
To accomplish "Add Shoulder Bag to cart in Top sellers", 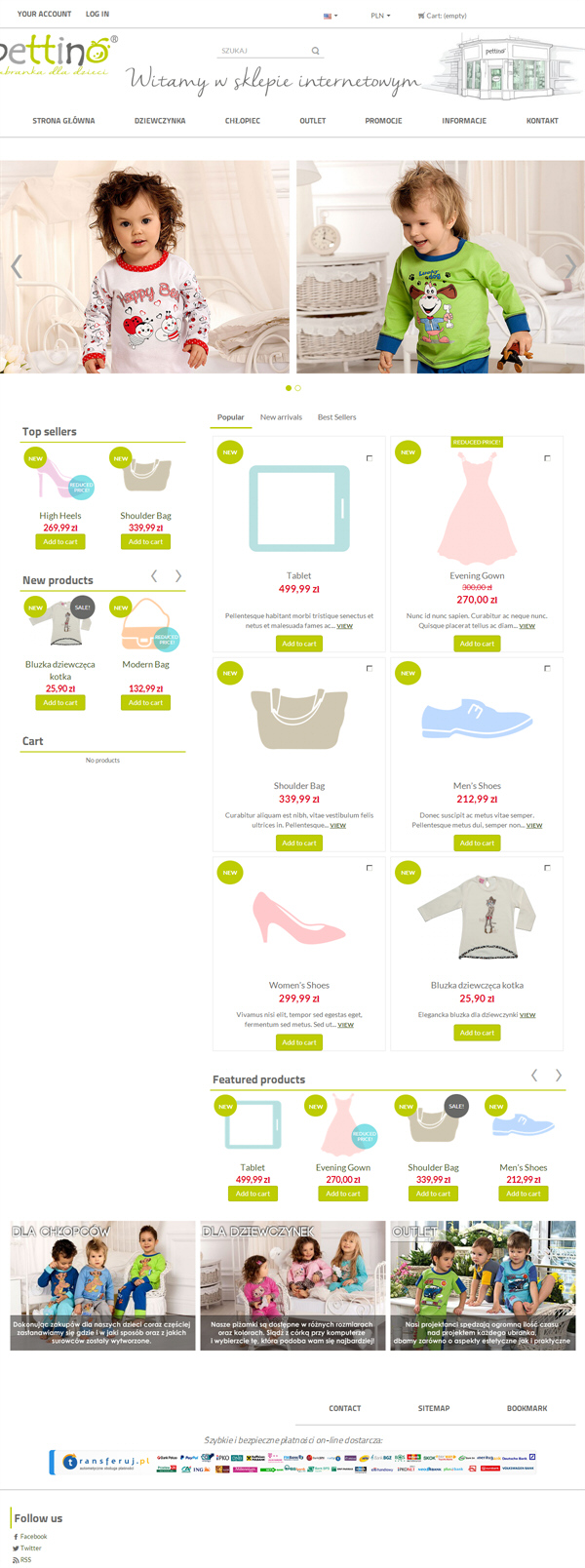I will click(x=146, y=541).
